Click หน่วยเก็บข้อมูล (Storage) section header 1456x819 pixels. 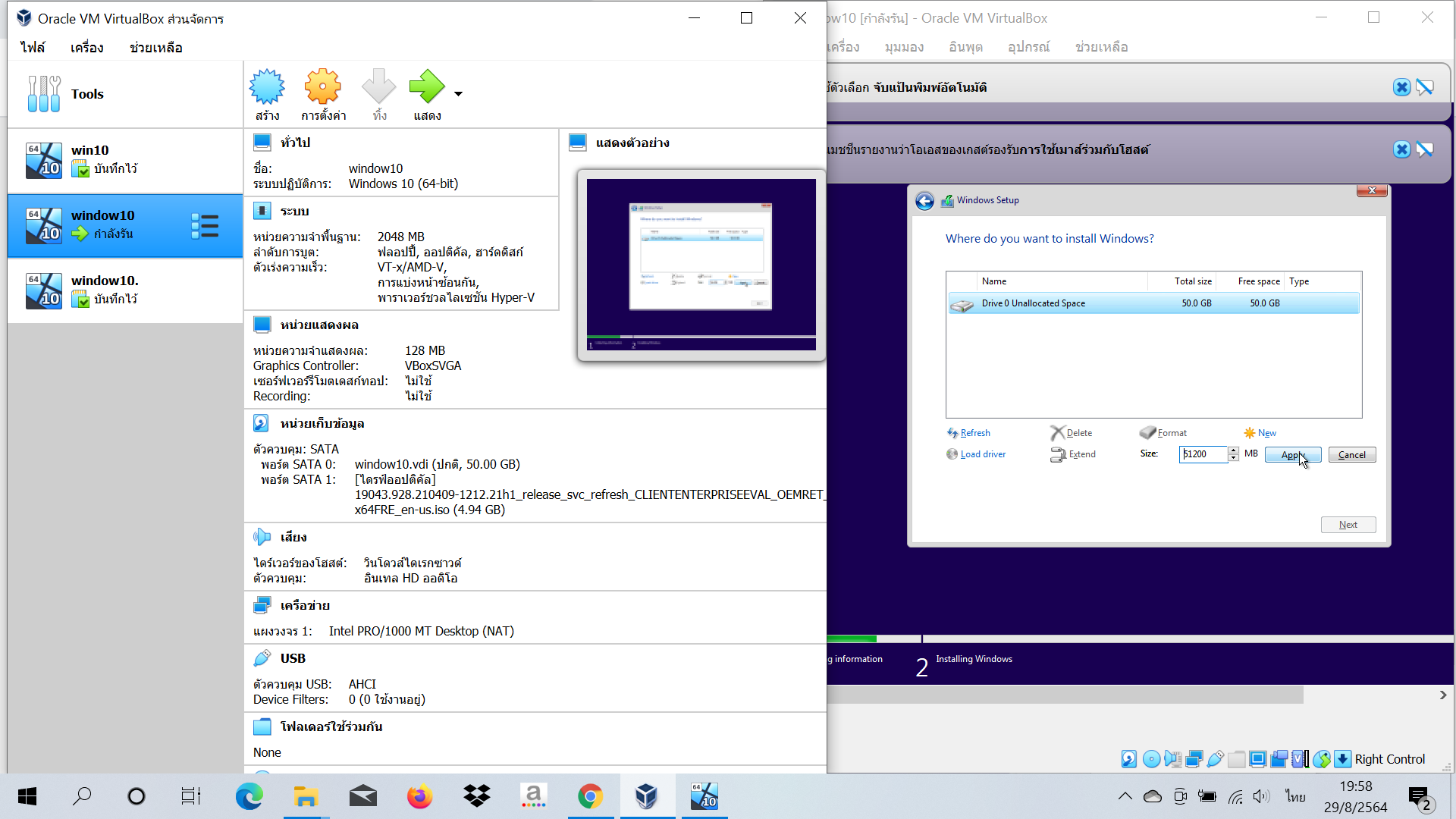click(322, 423)
